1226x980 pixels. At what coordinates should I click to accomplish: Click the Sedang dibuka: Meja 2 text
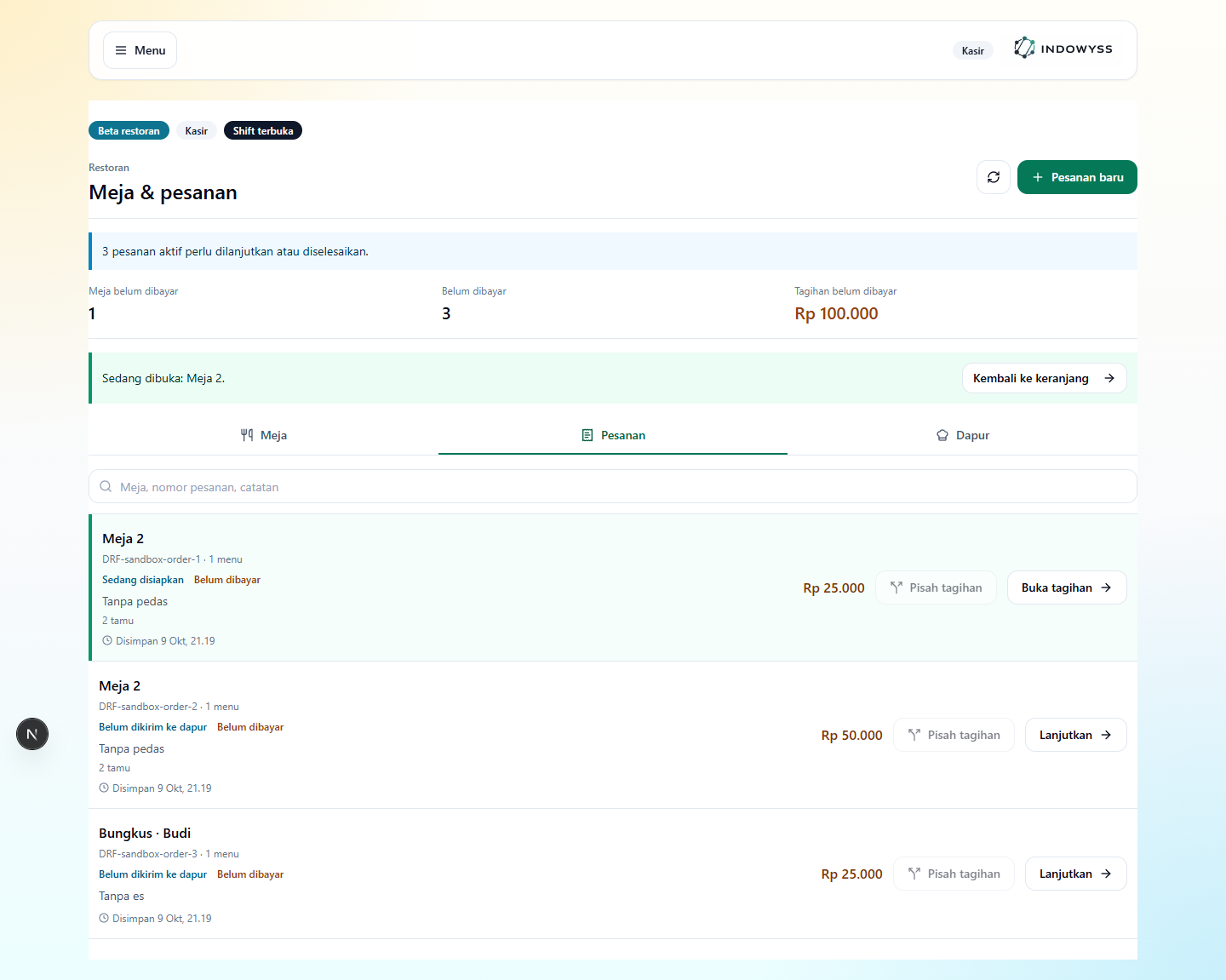click(163, 378)
